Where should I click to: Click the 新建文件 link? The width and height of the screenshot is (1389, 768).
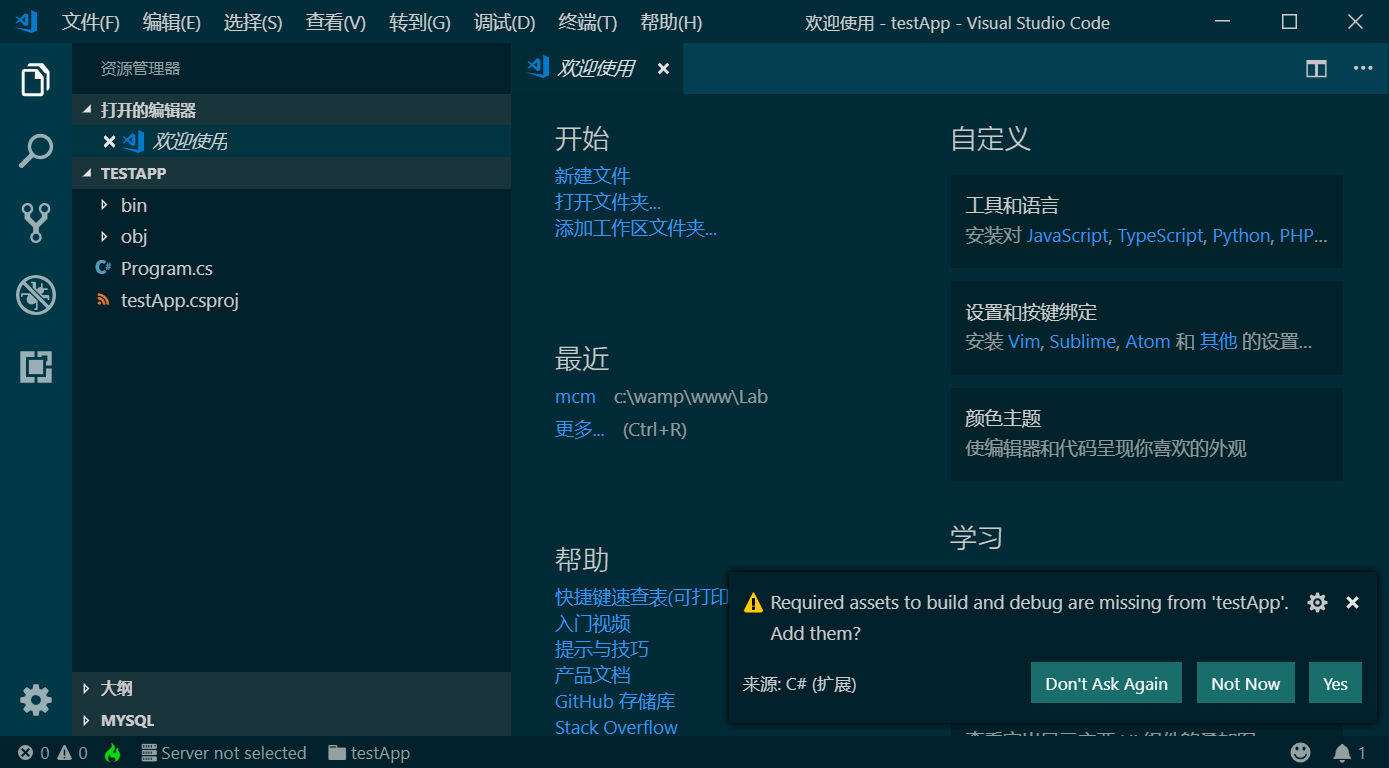[x=592, y=176]
